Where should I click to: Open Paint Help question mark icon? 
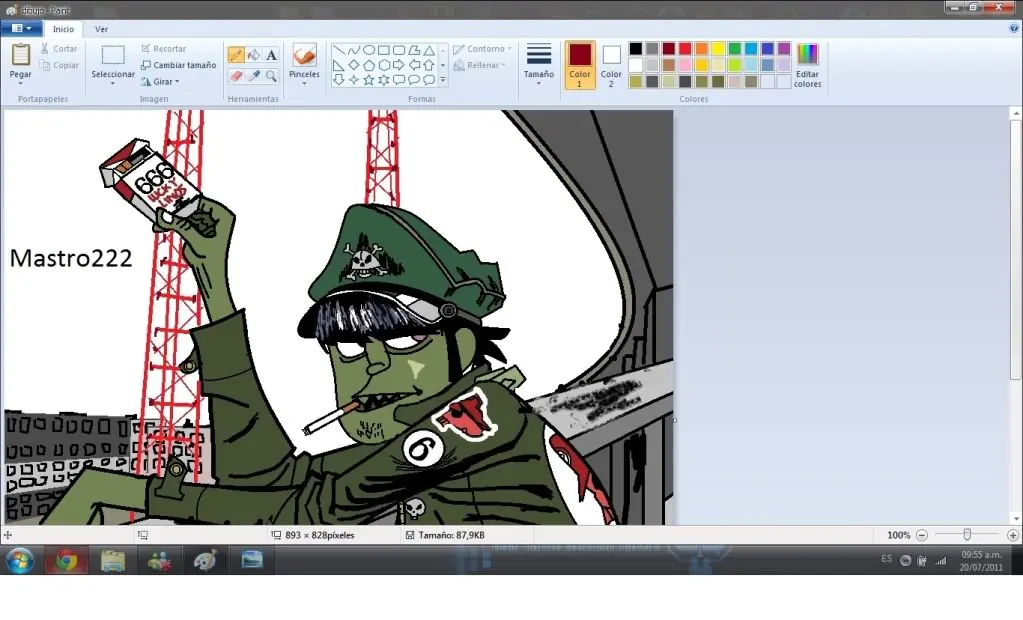click(1014, 29)
